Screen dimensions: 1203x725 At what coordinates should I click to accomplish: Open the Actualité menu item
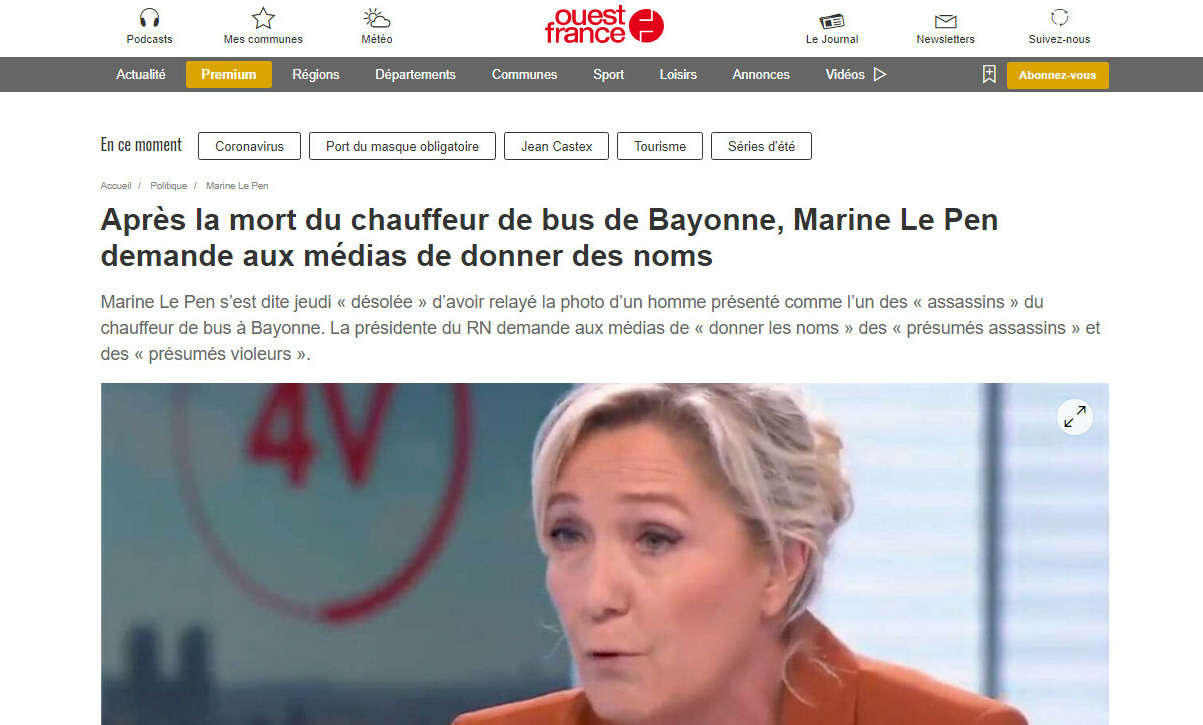(141, 75)
